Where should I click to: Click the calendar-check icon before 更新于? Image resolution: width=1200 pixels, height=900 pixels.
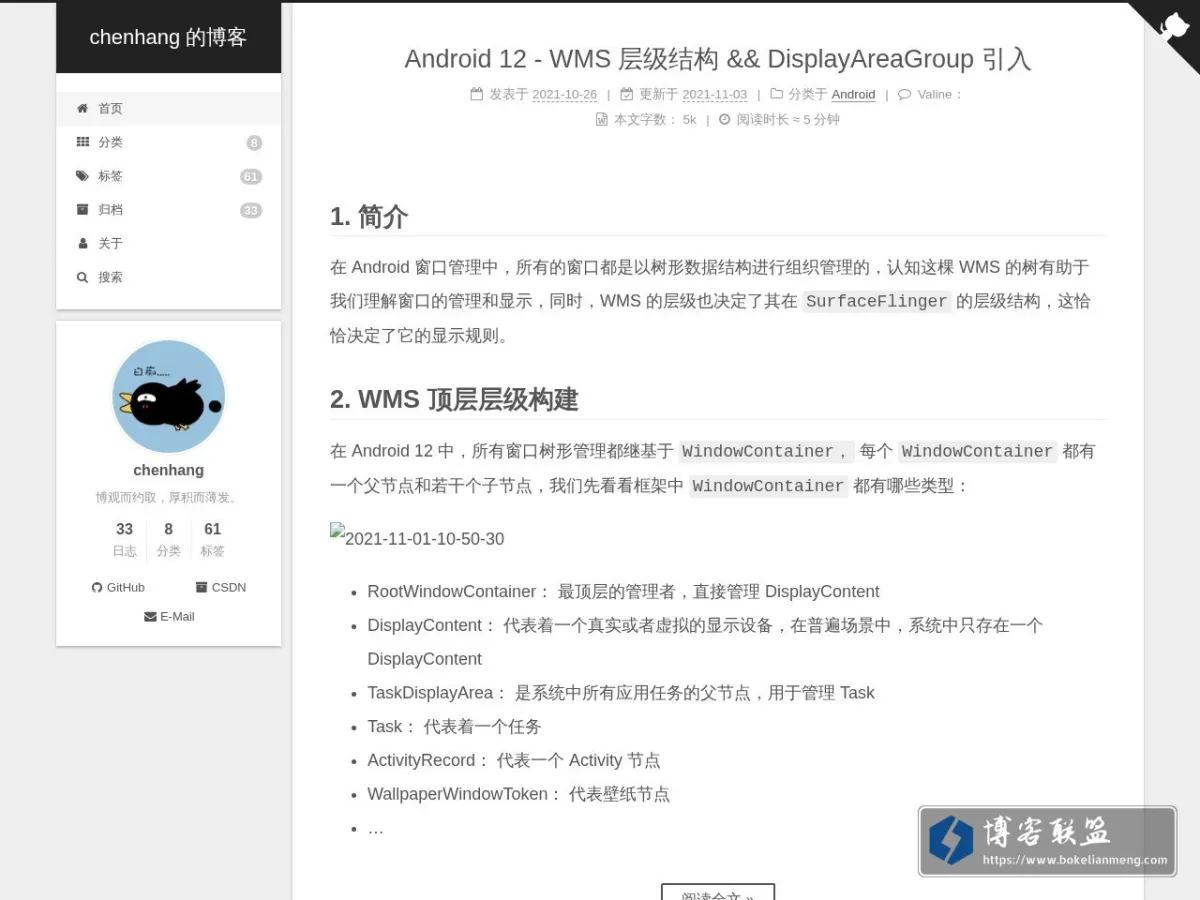point(627,94)
